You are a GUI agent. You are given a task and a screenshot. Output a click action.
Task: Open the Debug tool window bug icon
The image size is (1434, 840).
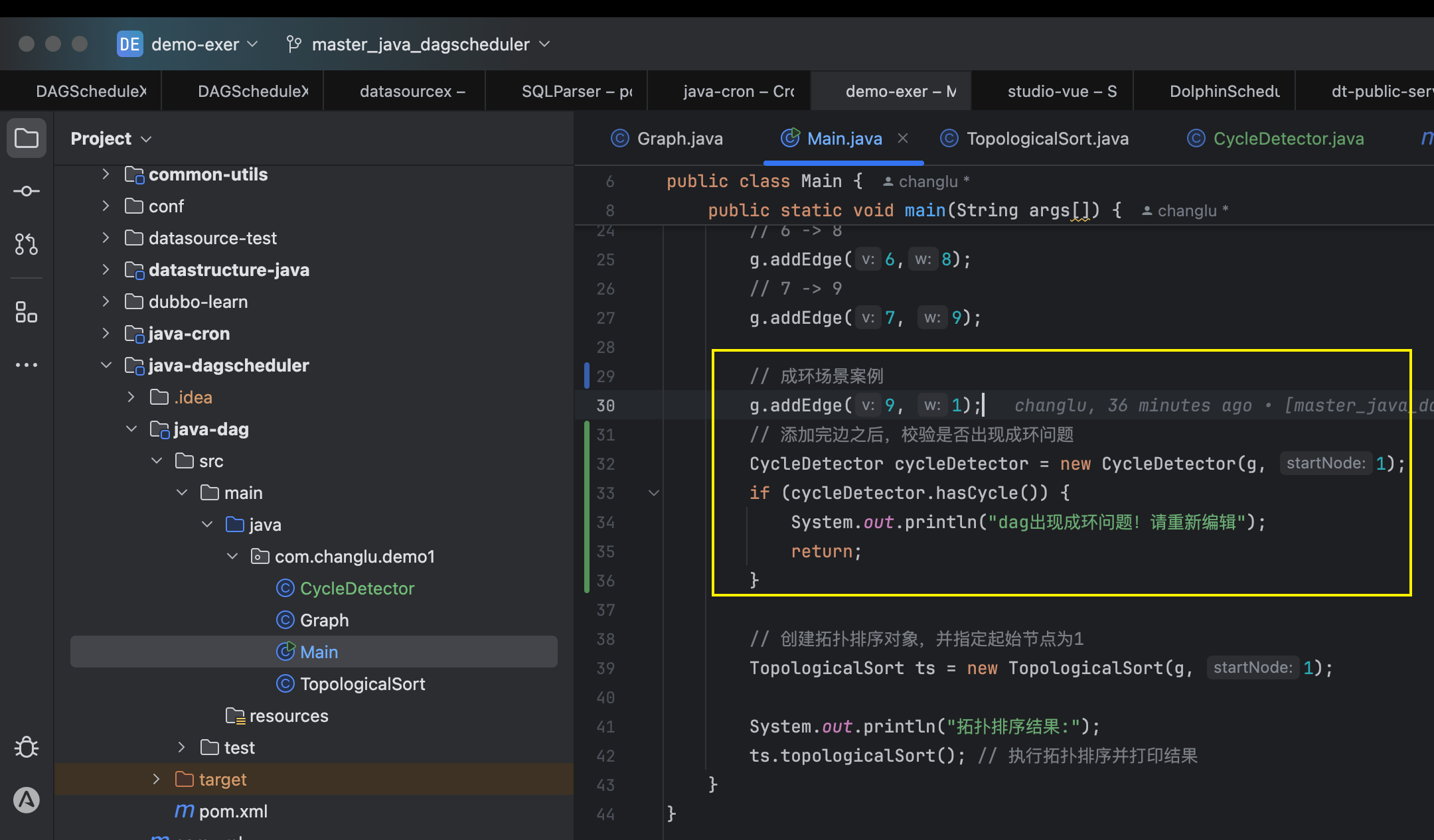point(27,747)
